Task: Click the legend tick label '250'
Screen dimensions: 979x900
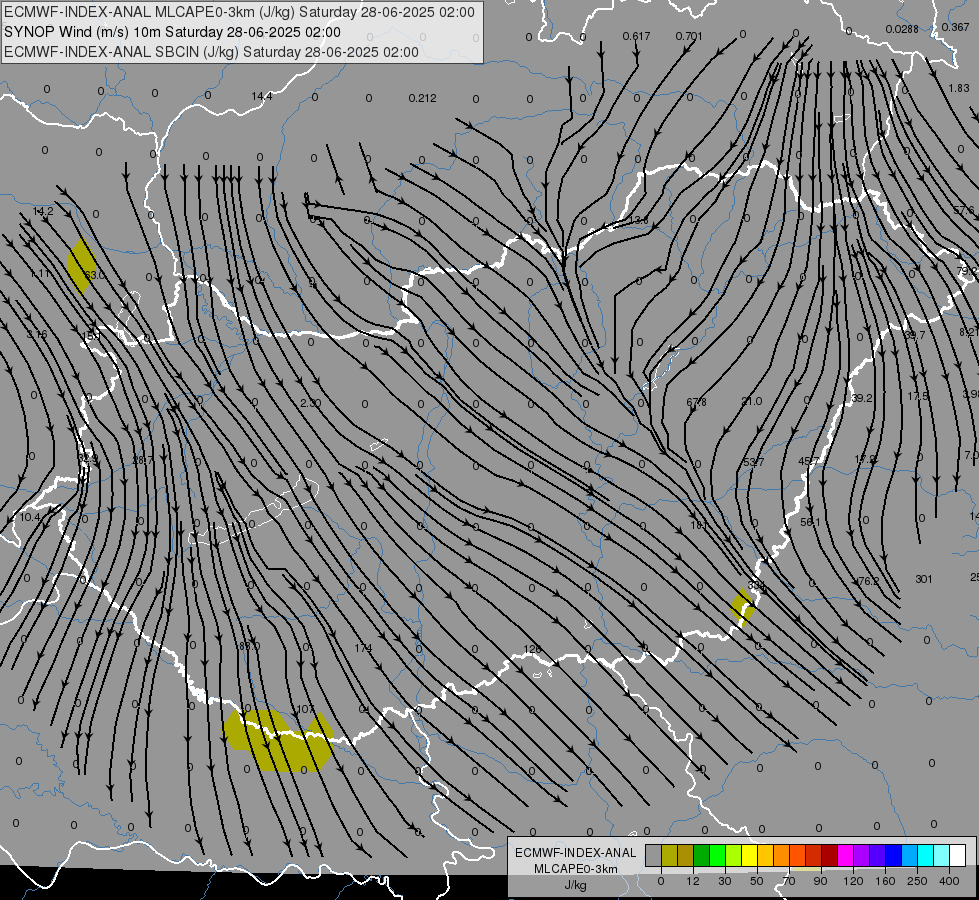Action: [917, 881]
